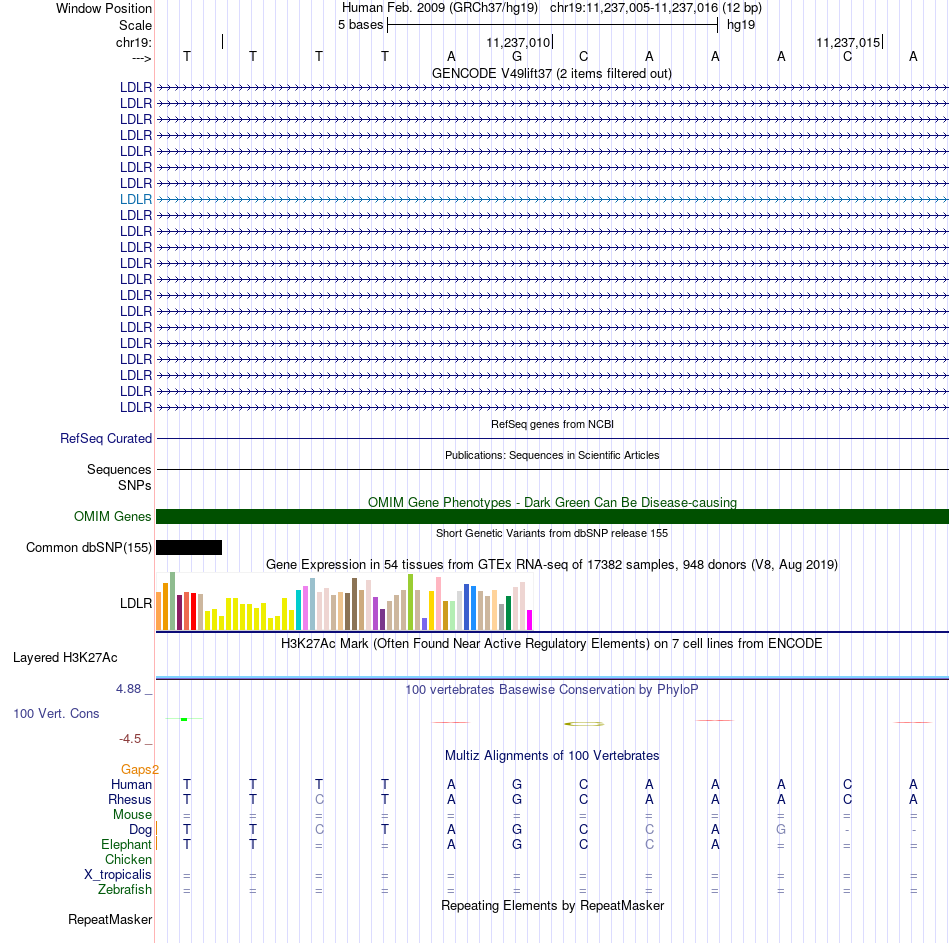Click the light-blue highlighted LDLR intron line

pos(553,199)
